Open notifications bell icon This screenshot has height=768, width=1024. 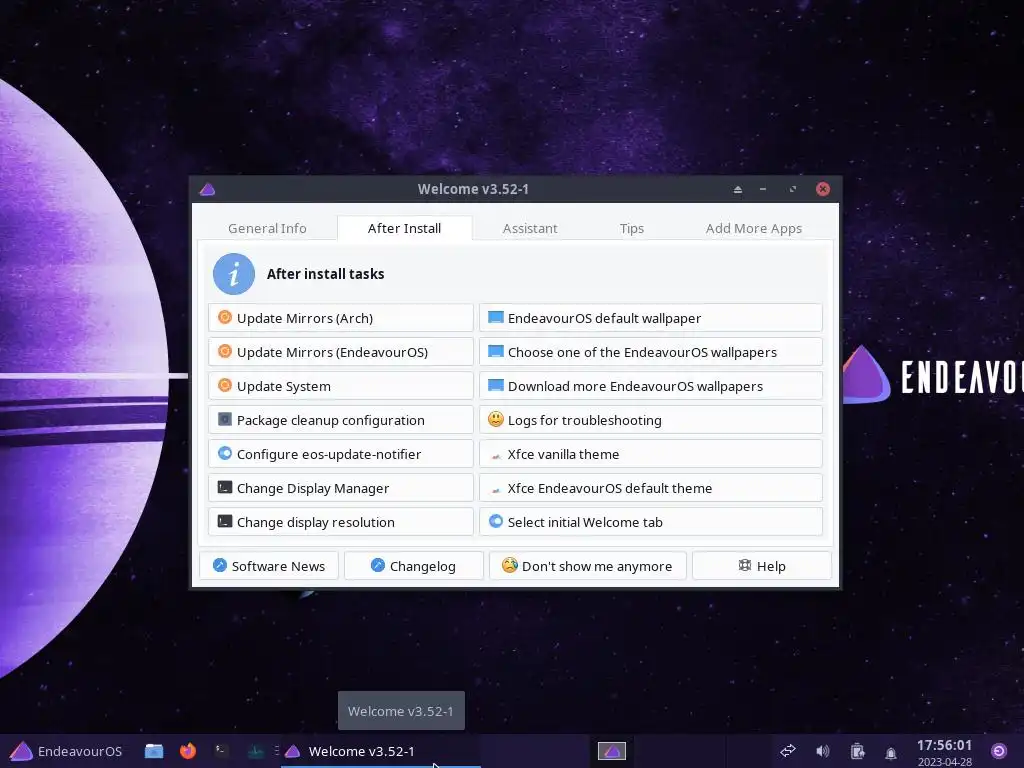pyautogui.click(x=891, y=752)
